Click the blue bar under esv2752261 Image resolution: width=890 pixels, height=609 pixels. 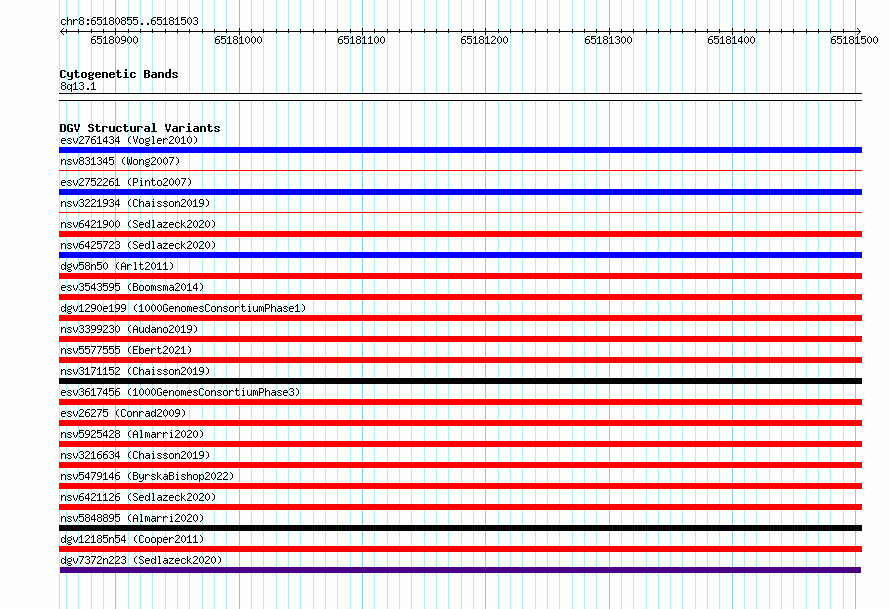coord(460,192)
